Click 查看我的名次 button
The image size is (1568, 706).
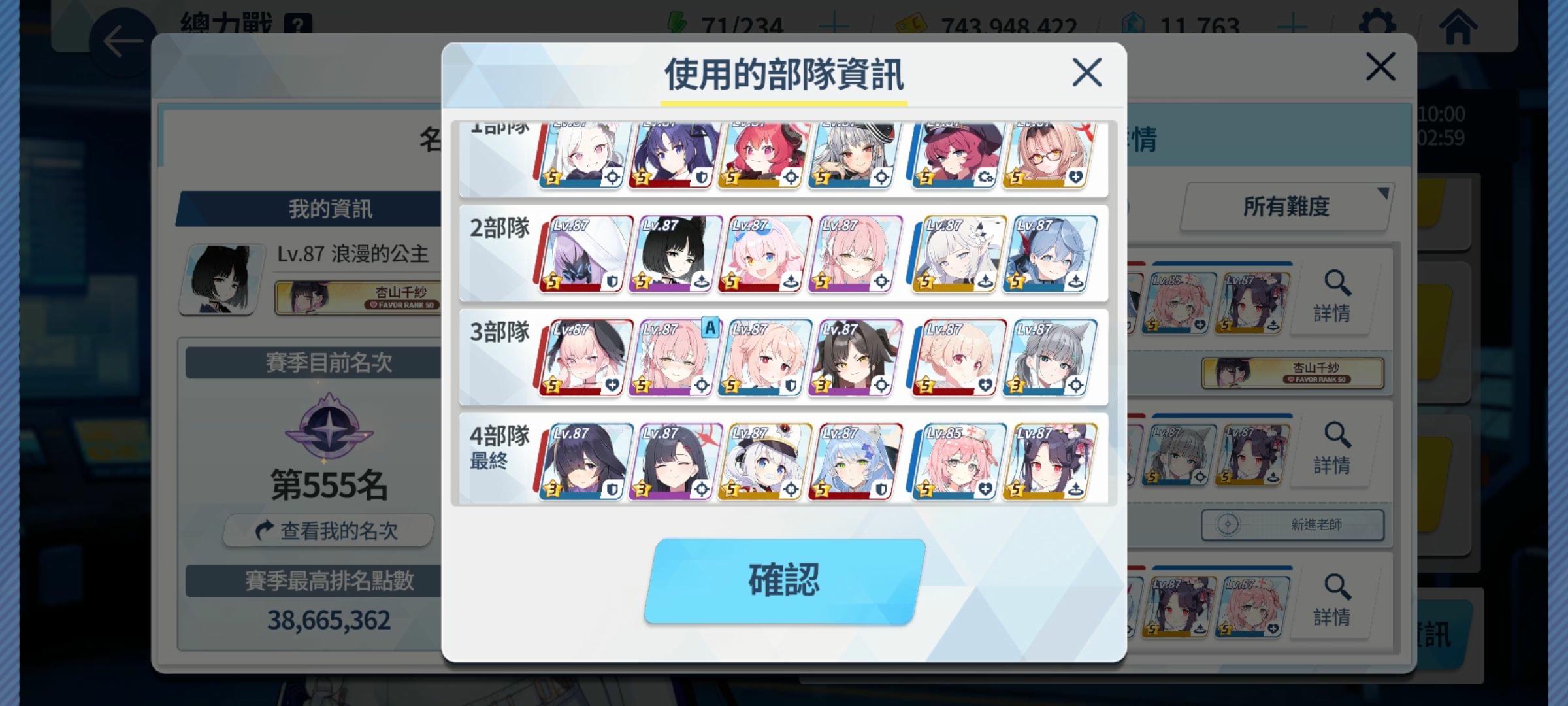(x=328, y=530)
